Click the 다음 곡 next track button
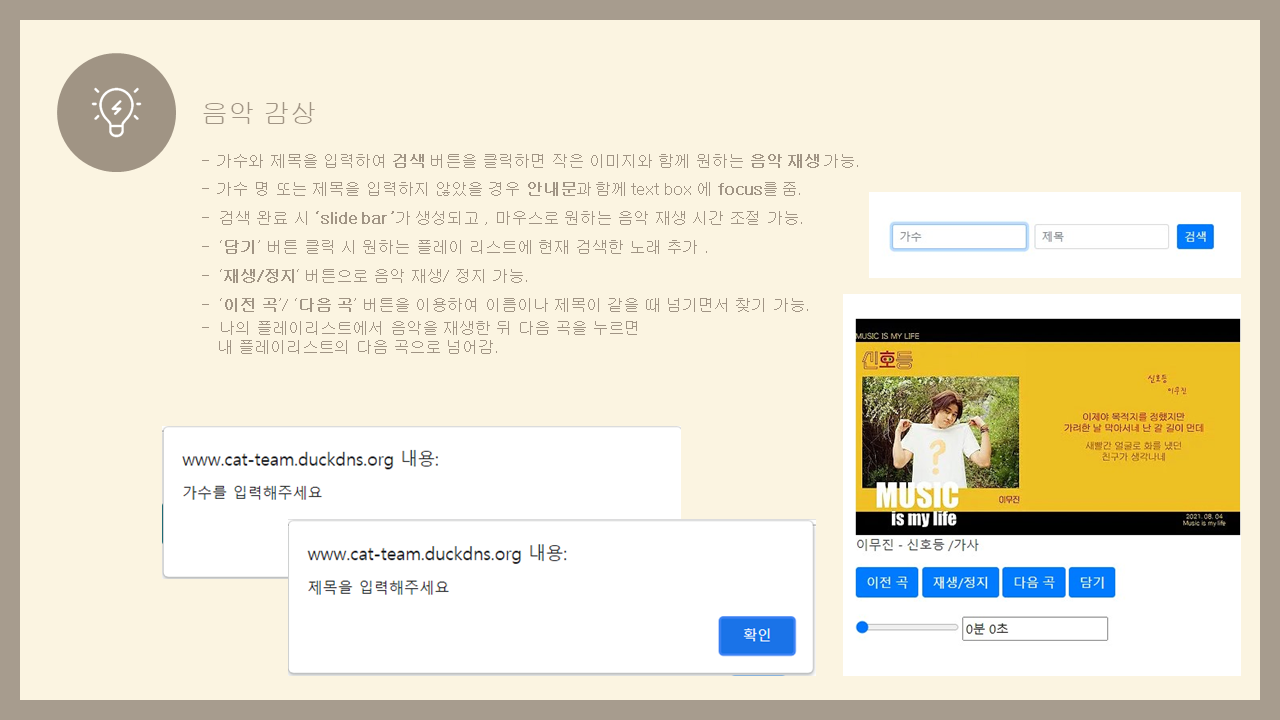Viewport: 1280px width, 720px height. point(1033,582)
